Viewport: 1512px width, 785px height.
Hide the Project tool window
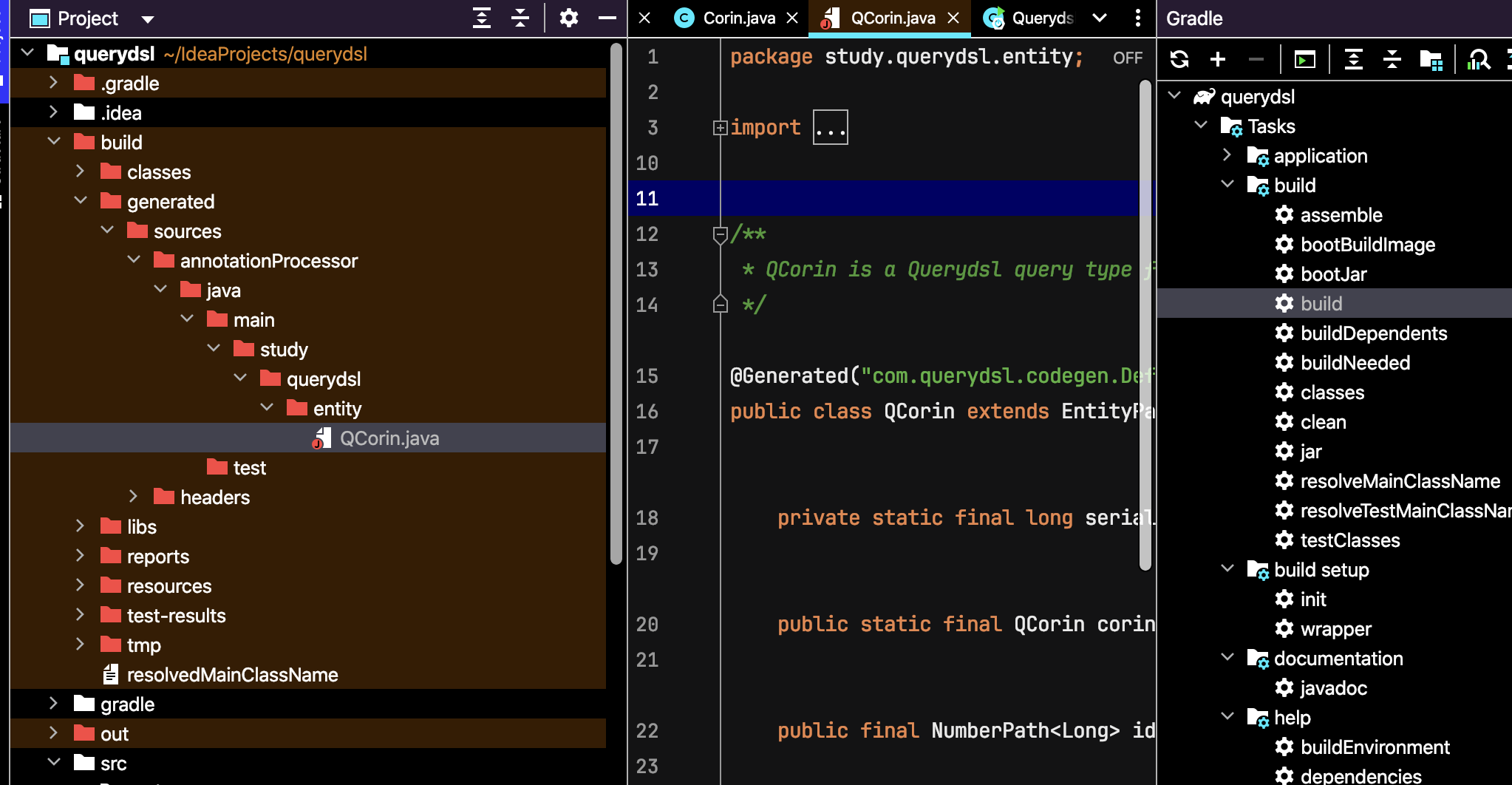pos(607,18)
